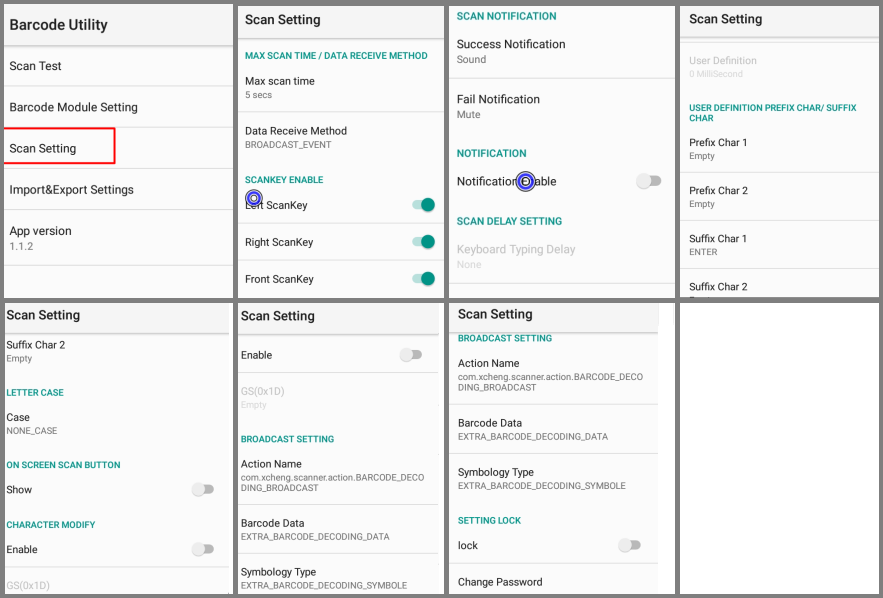This screenshot has height=598, width=883.
Task: Enable the Notification Enable switch
Action: 649,181
